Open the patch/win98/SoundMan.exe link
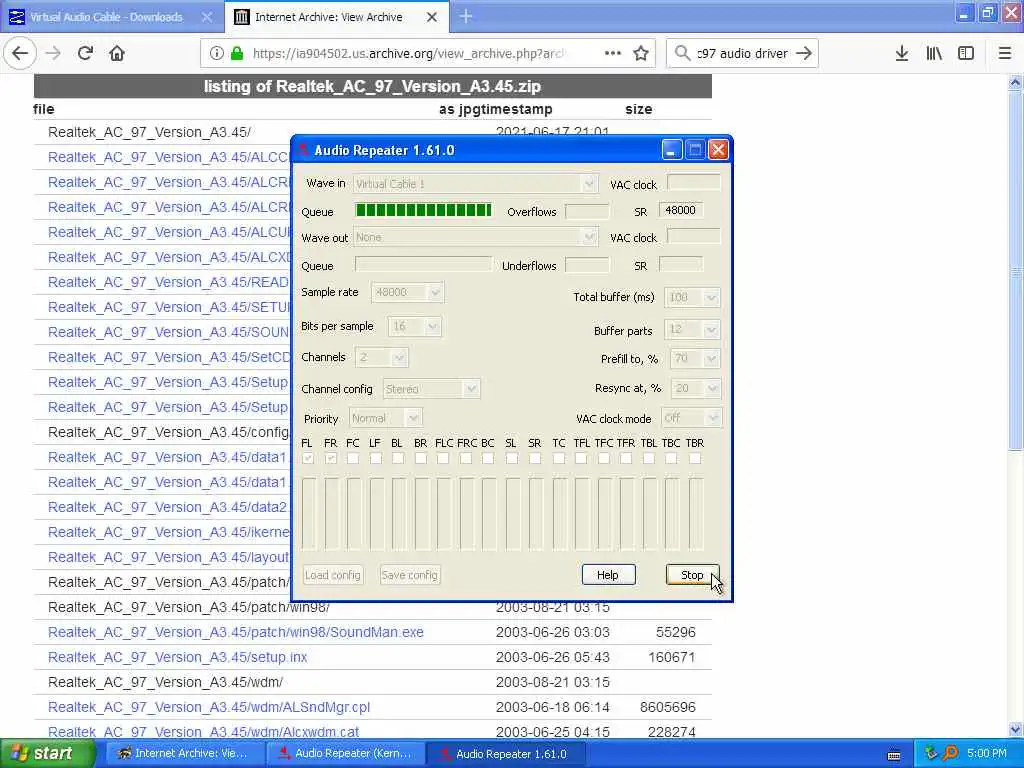This screenshot has height=768, width=1024. click(x=236, y=632)
